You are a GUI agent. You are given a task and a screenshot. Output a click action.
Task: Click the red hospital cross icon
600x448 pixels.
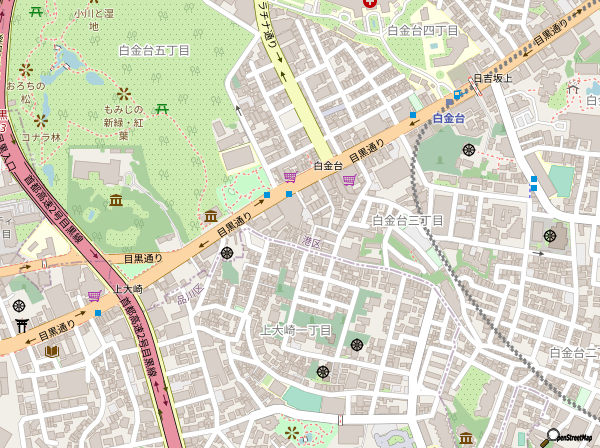pos(371,3)
